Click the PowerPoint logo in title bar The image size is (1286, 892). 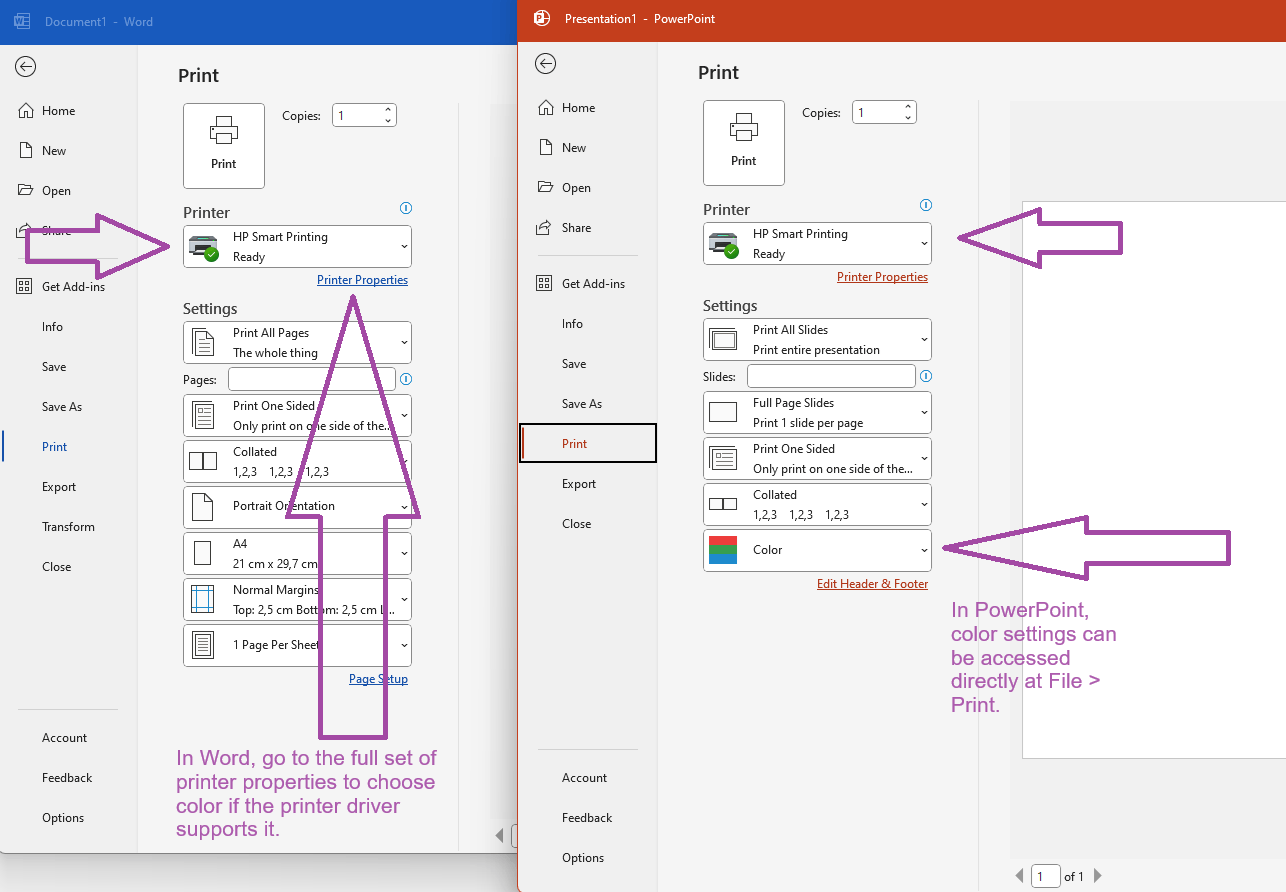[x=542, y=18]
